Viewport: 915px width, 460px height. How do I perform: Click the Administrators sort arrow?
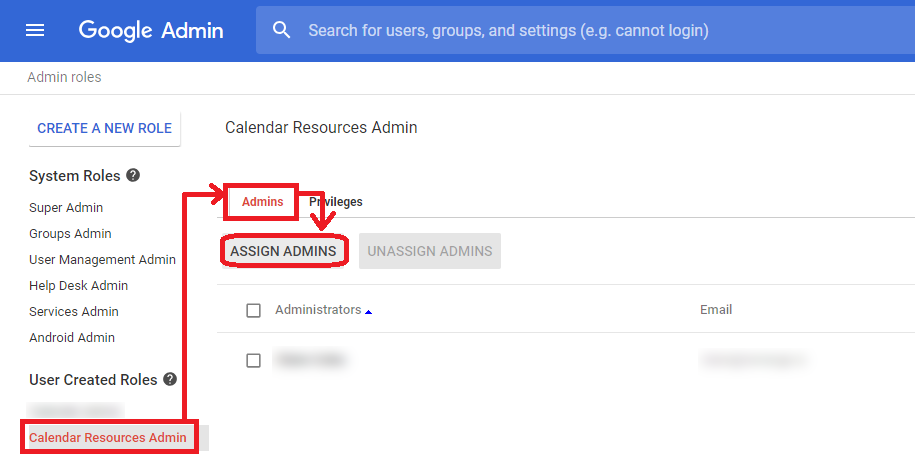[x=368, y=312]
